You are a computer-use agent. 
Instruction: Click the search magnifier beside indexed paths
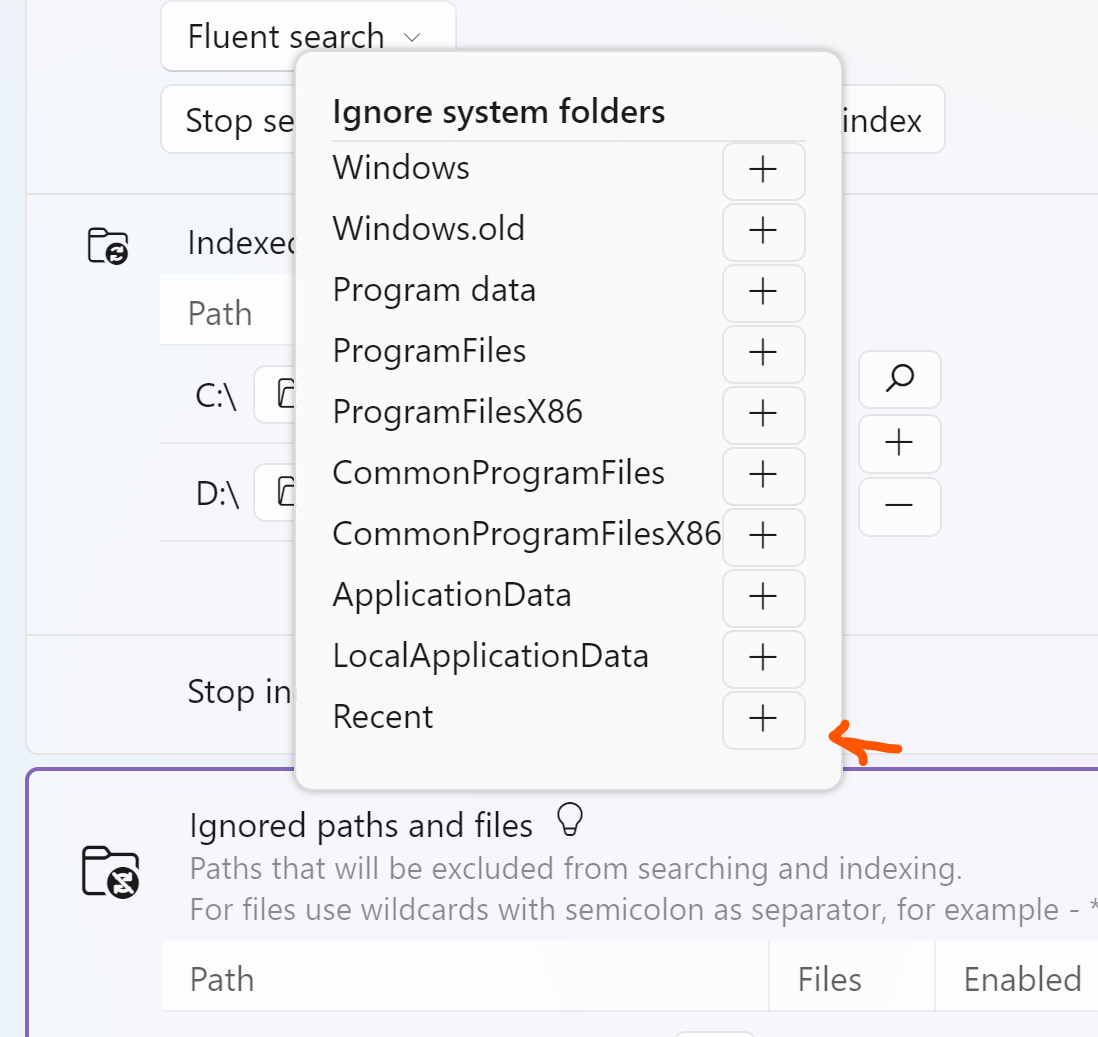click(898, 380)
